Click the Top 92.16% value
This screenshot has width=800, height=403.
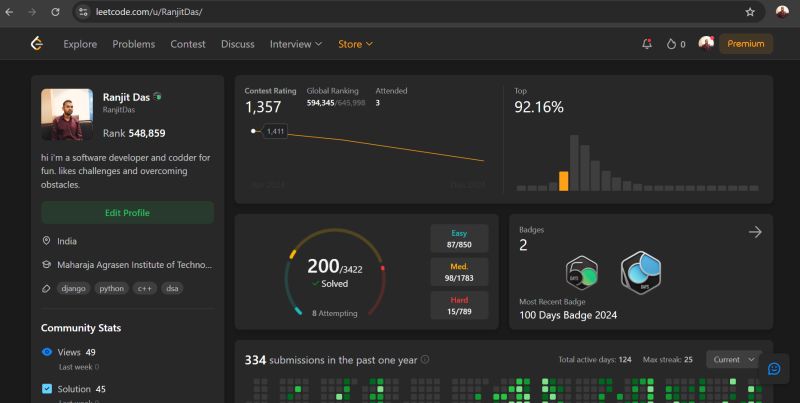coord(539,107)
